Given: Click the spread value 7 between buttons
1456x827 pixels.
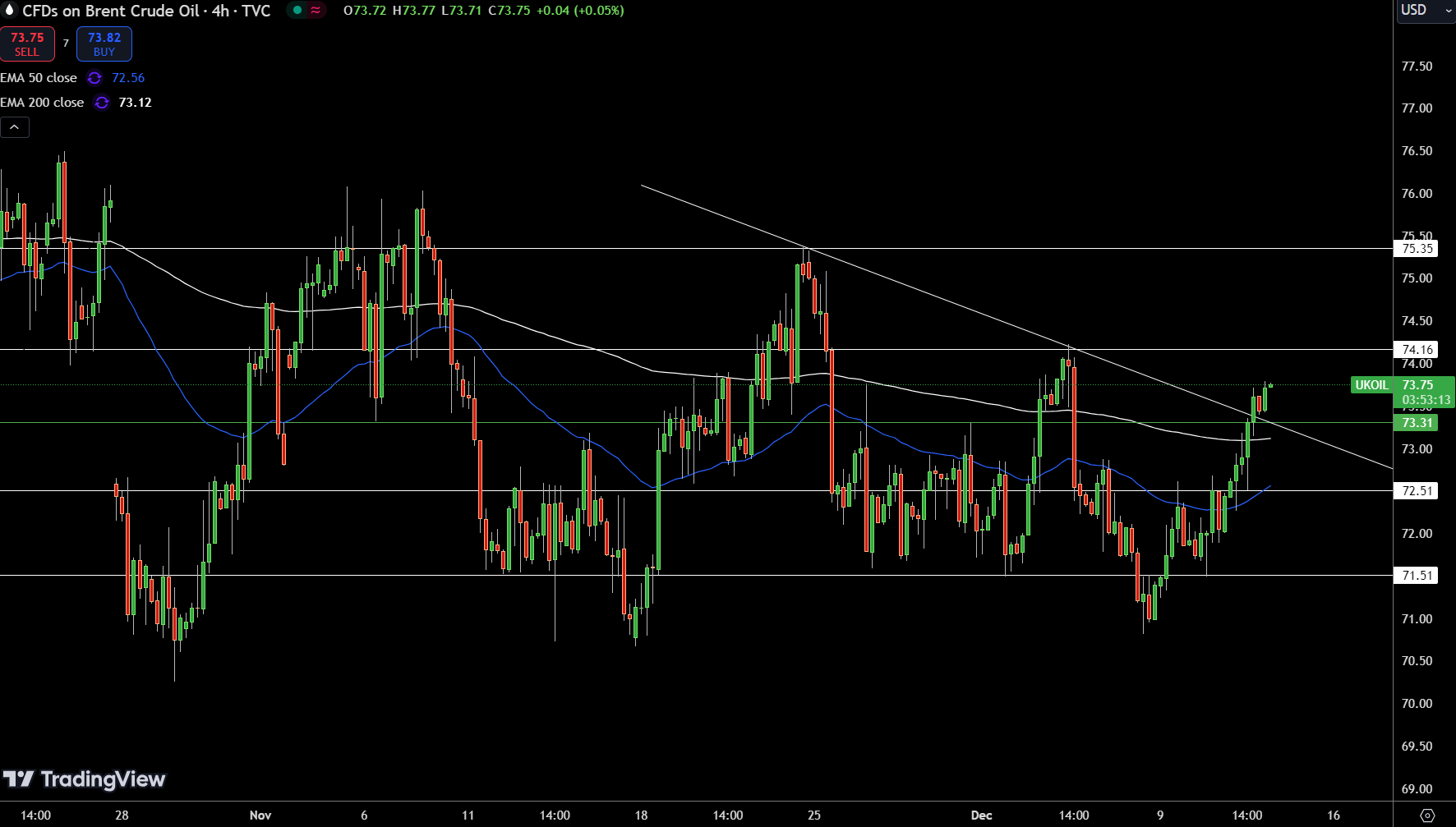Looking at the screenshot, I should click(66, 44).
